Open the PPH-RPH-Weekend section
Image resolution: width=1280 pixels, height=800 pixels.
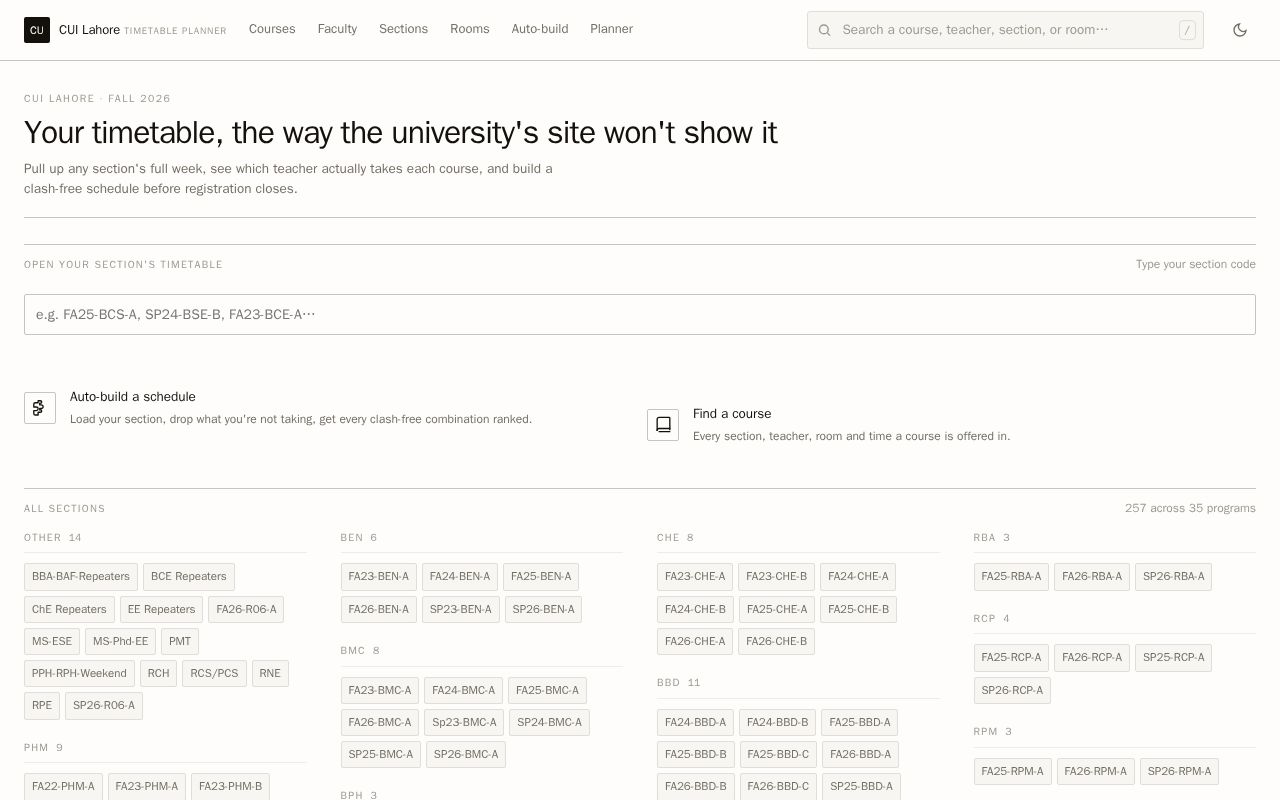coord(79,673)
